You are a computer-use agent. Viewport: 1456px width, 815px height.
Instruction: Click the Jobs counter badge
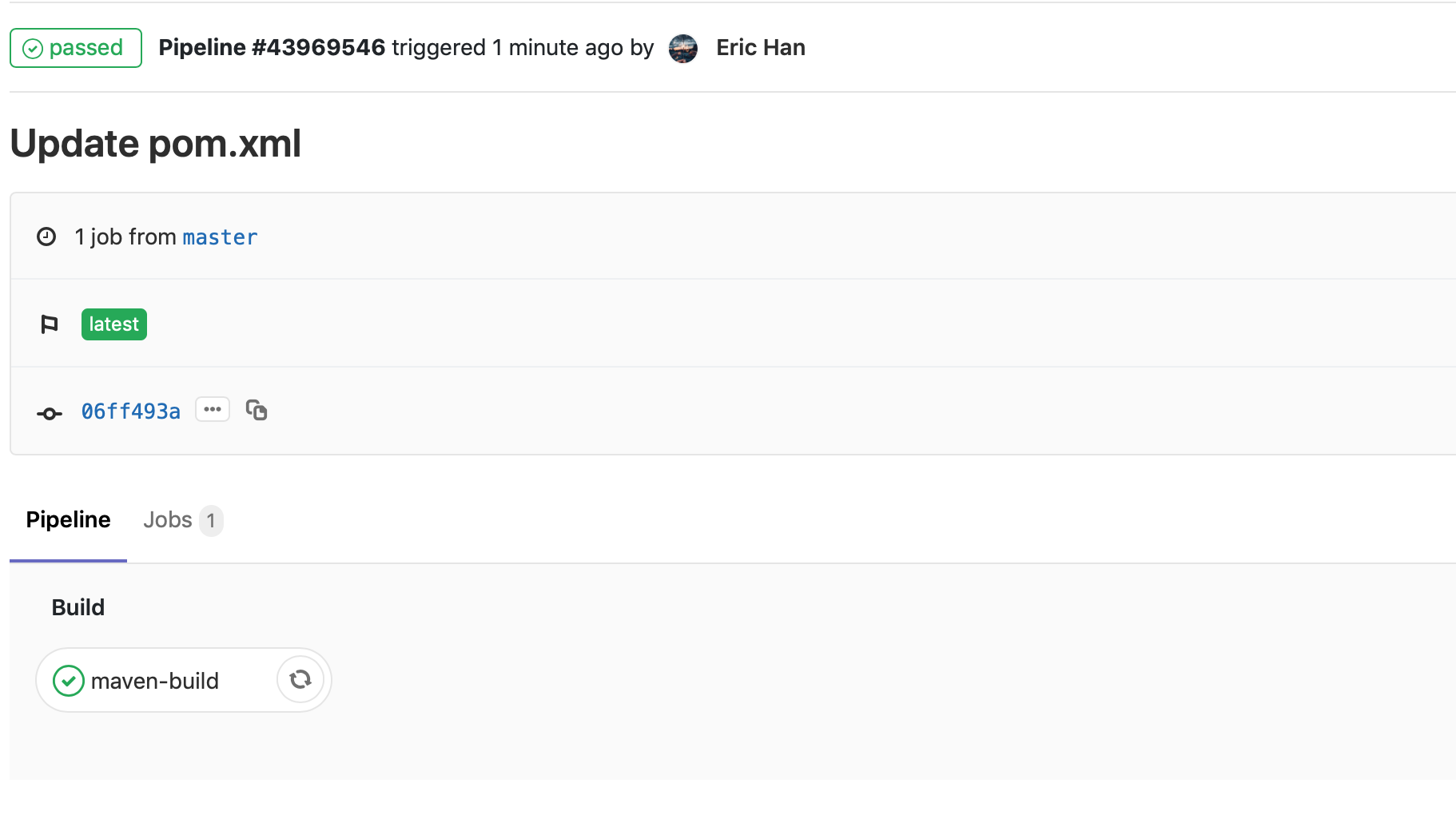click(211, 520)
